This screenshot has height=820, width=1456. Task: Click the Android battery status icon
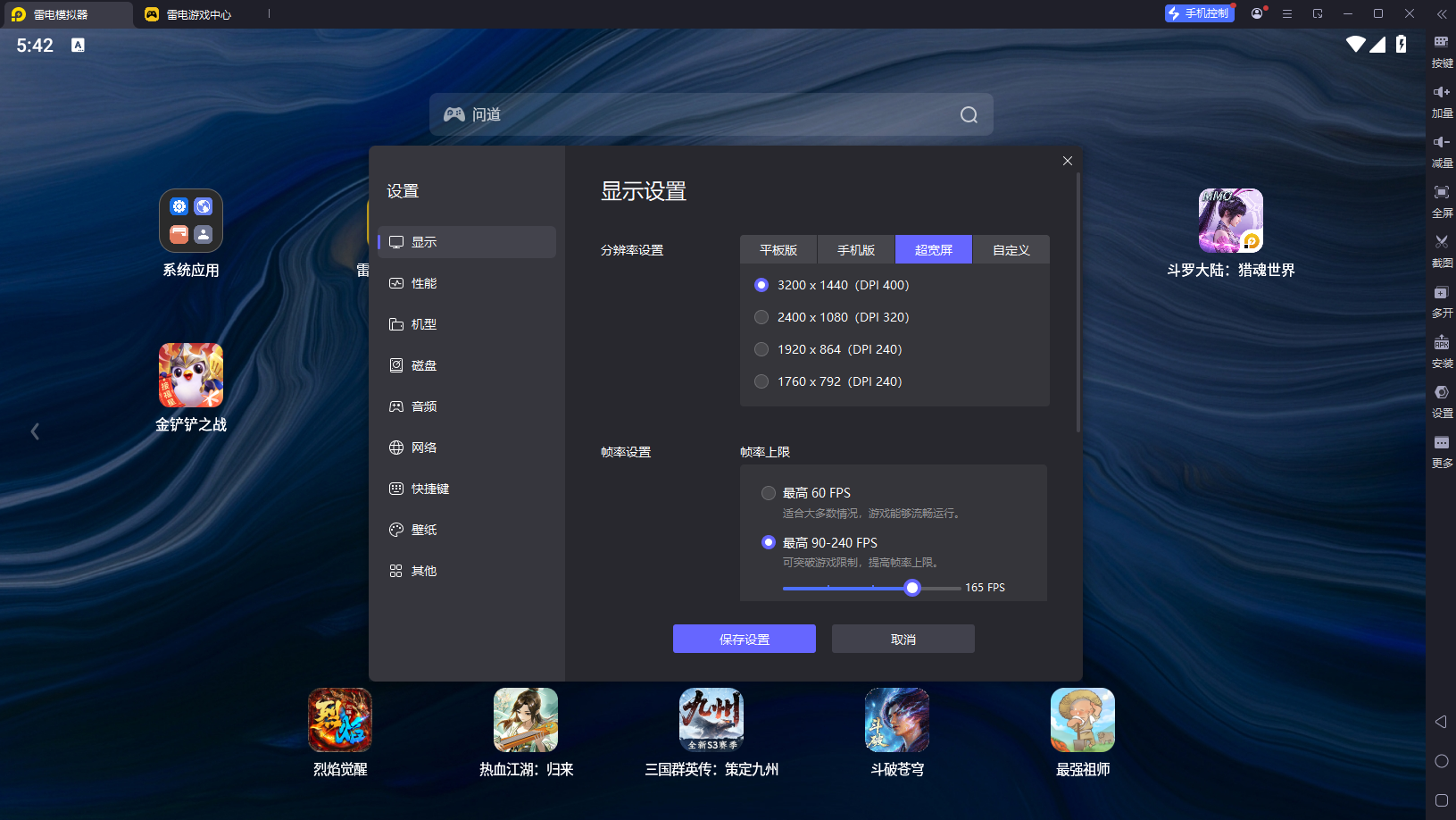[x=1402, y=44]
